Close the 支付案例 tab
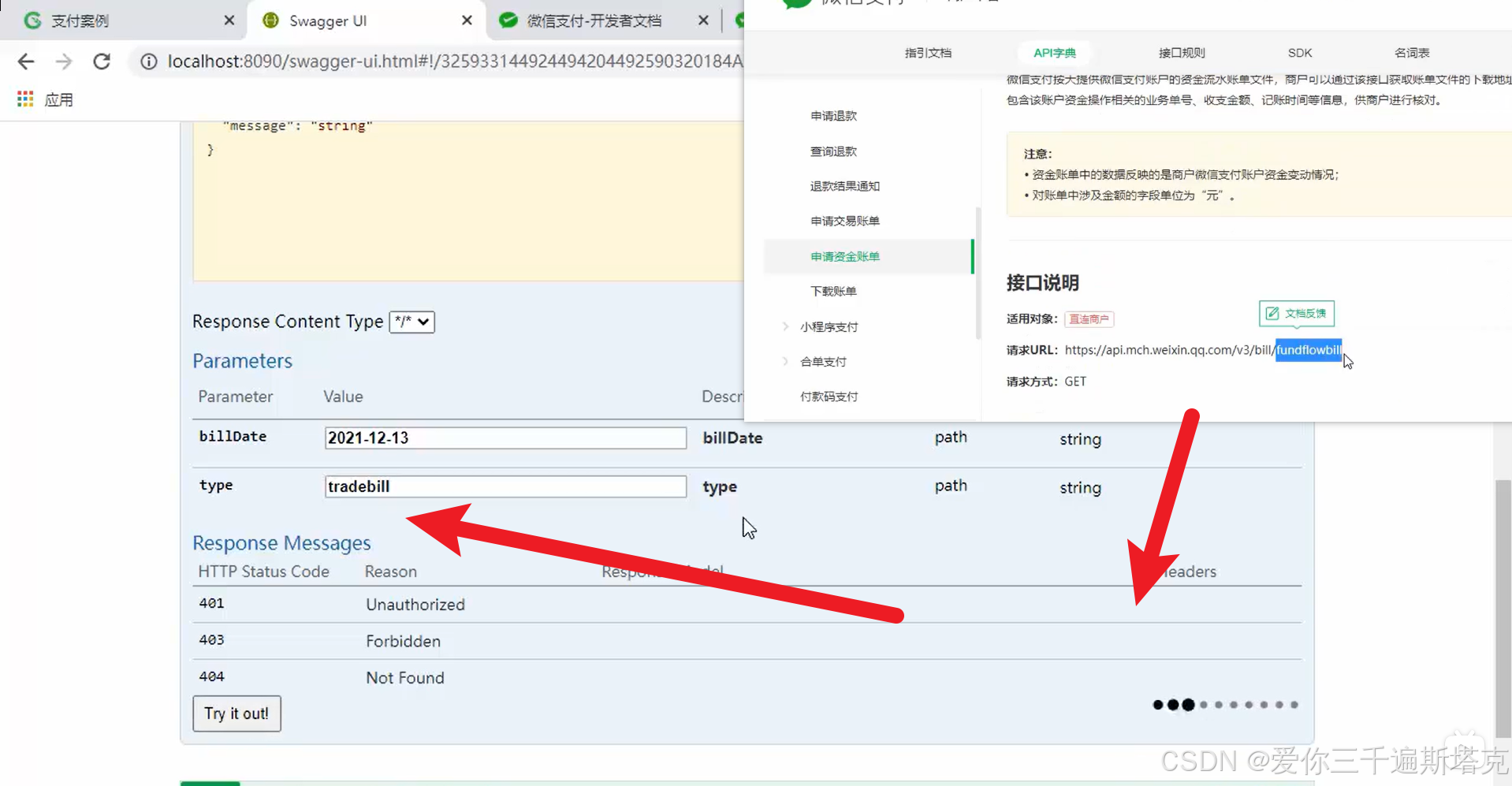This screenshot has width=1512, height=786. [229, 20]
